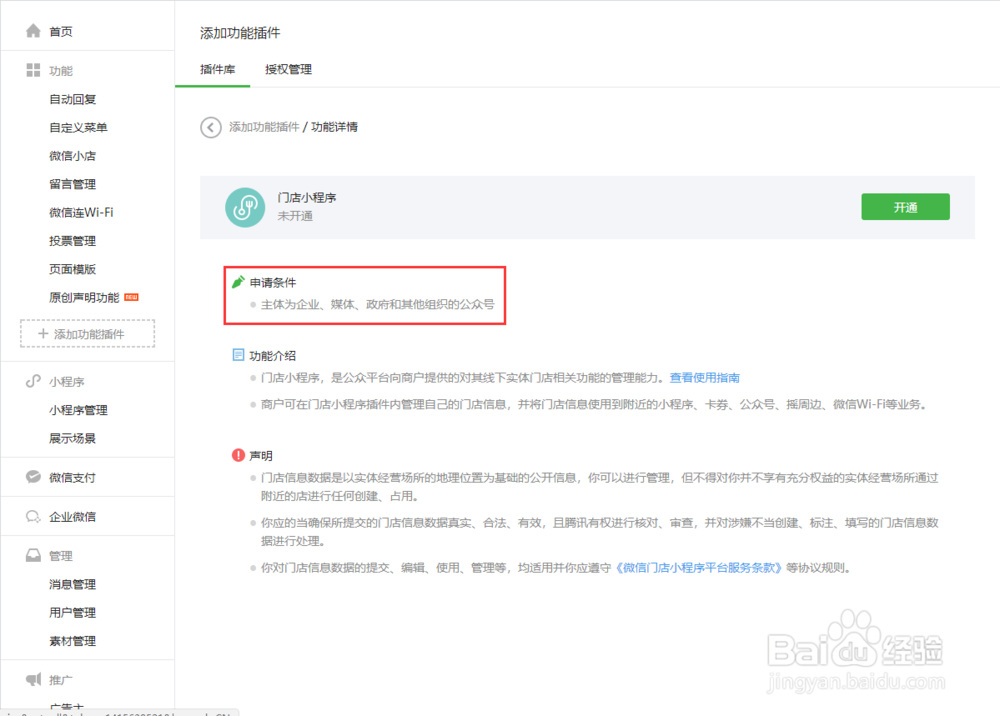Viewport: 1000px width, 716px height.
Task: Click the 添加功能插件 dashed button
Action: point(87,333)
